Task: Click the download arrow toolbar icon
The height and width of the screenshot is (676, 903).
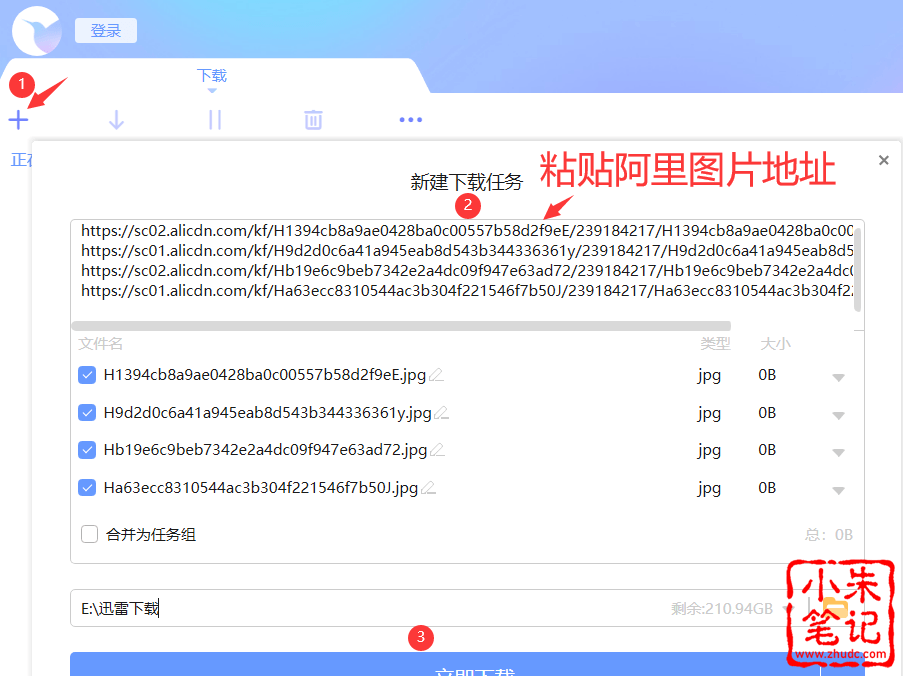Action: (116, 120)
